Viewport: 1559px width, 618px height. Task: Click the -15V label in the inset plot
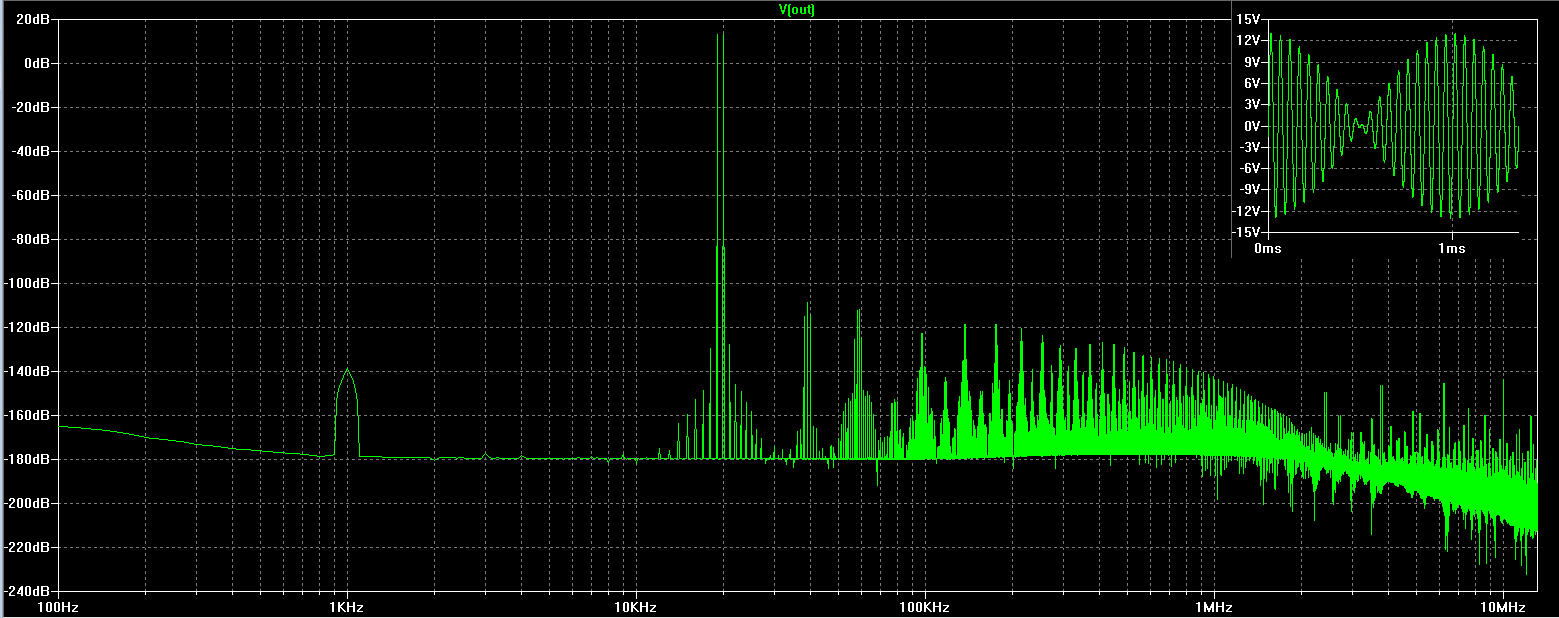pyautogui.click(x=1245, y=232)
